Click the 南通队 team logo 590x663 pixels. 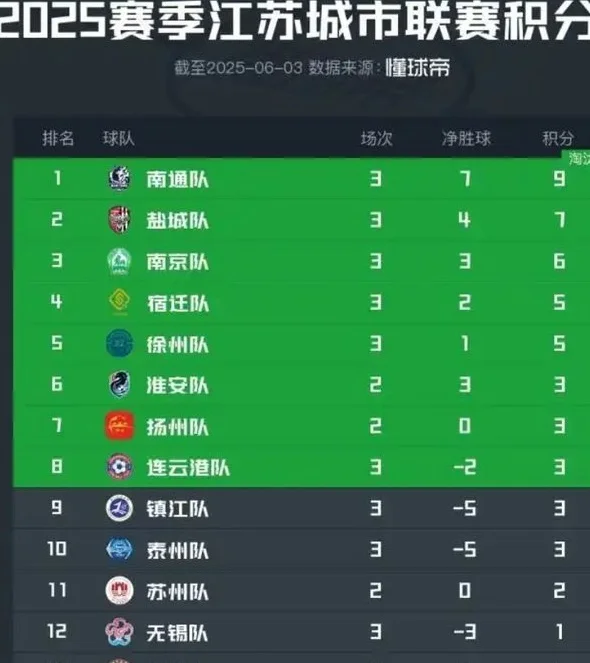pos(119,178)
